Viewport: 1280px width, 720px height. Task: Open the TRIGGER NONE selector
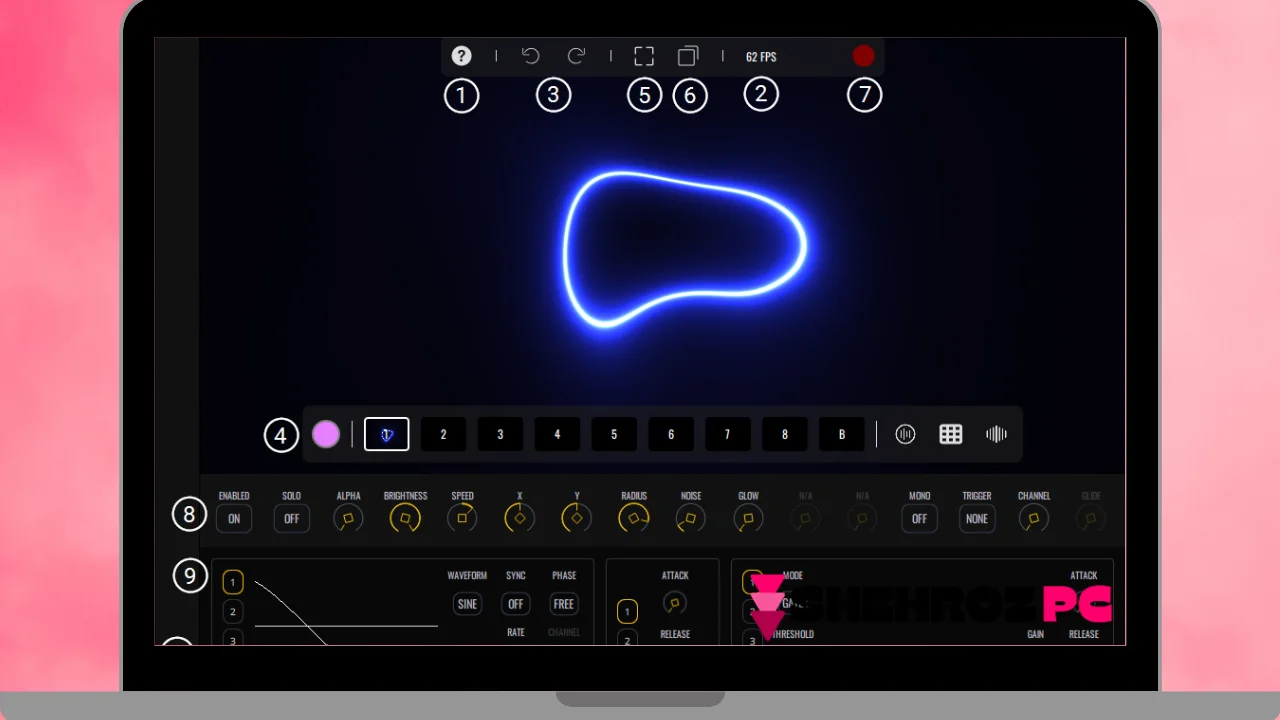tap(977, 519)
